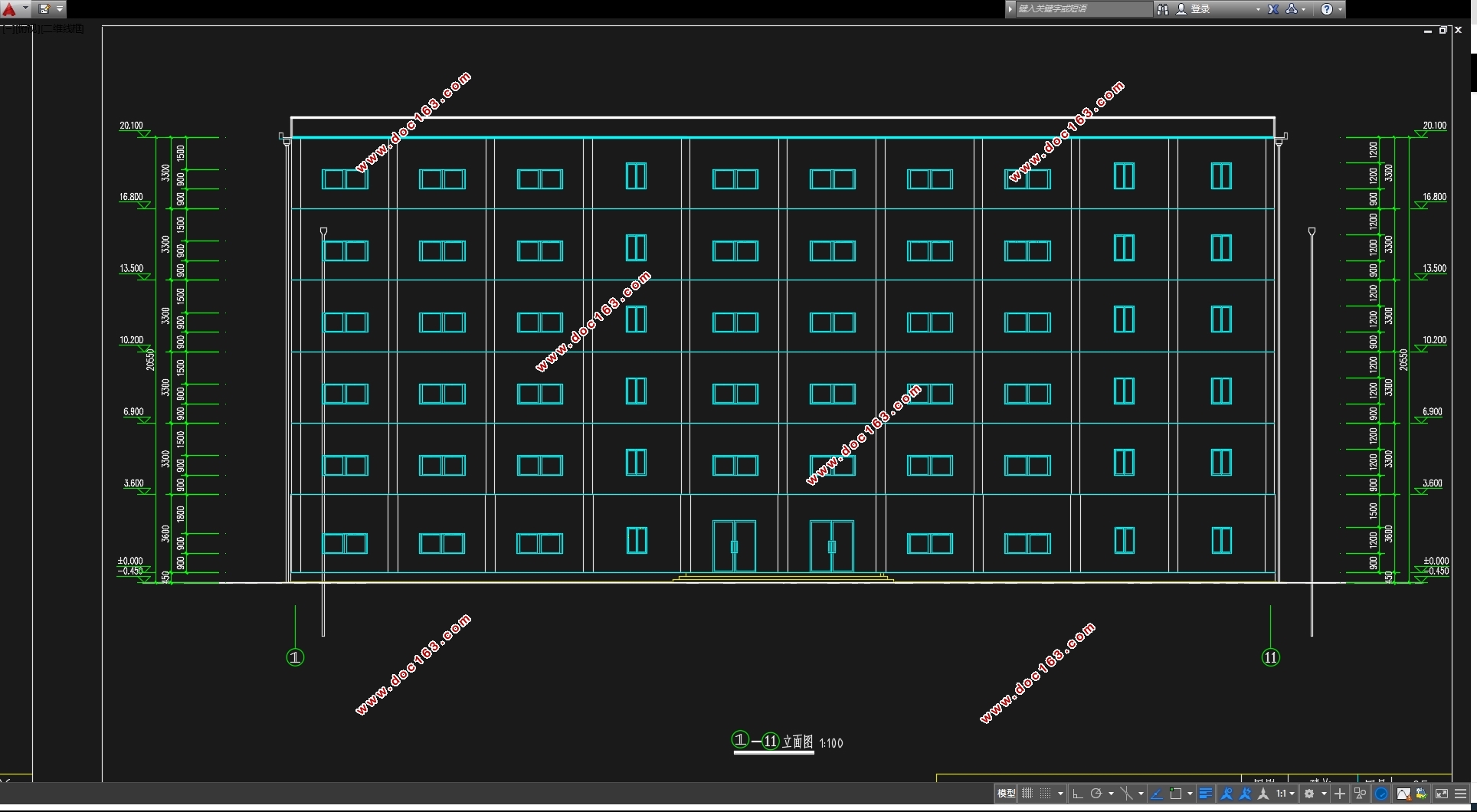Toggle grid display in status bar

pyautogui.click(x=1027, y=794)
